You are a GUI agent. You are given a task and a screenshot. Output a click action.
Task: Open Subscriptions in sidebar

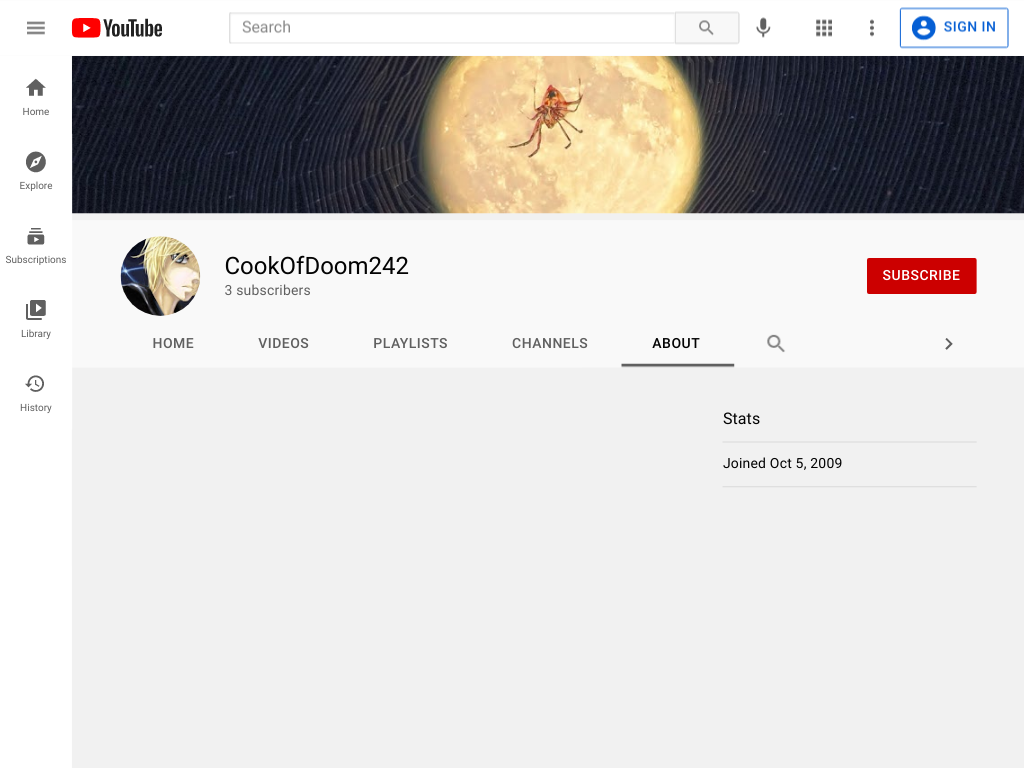(x=36, y=245)
